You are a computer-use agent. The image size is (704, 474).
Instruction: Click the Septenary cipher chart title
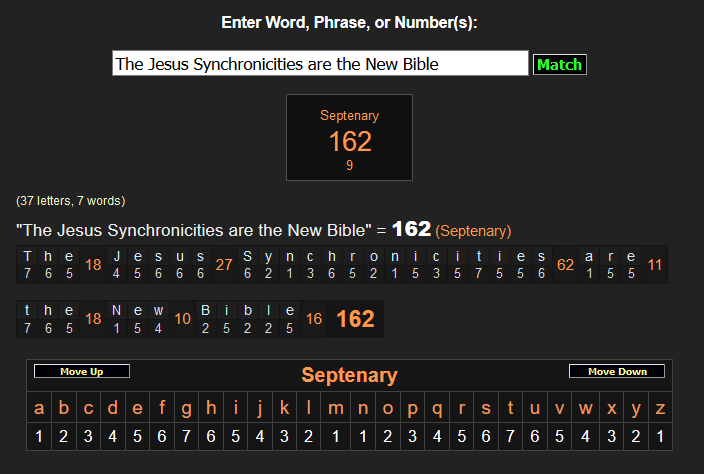point(349,376)
